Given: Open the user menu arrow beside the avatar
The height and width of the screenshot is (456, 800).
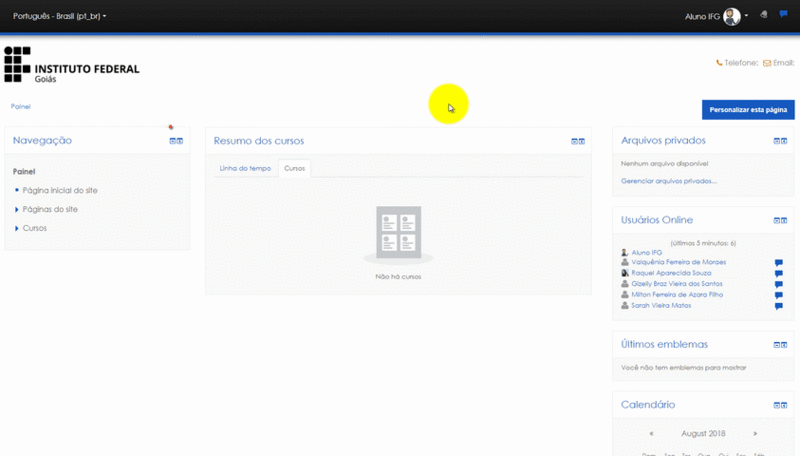Looking at the screenshot, I should tap(746, 16).
